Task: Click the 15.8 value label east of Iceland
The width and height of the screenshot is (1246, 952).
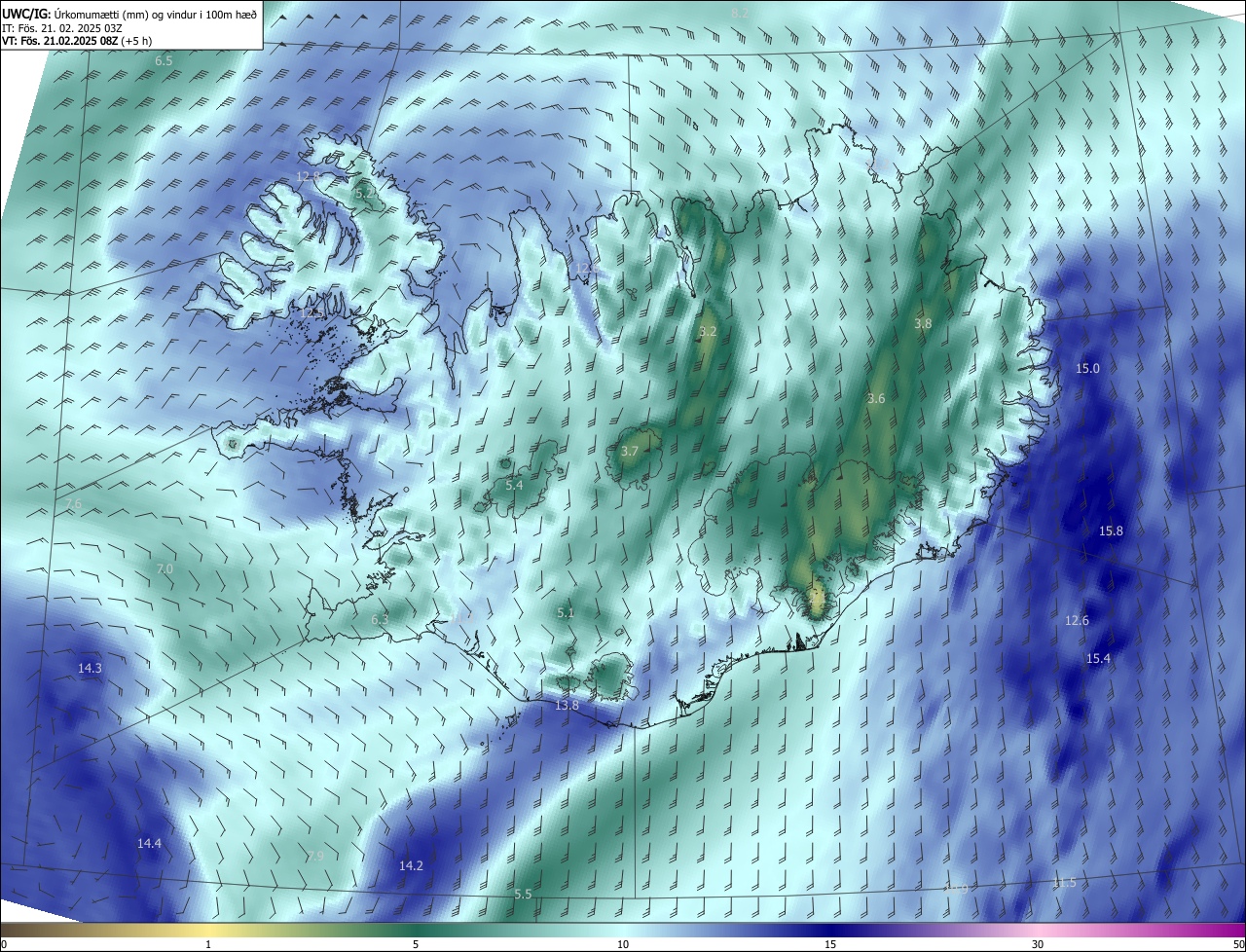Action: 1111,531
